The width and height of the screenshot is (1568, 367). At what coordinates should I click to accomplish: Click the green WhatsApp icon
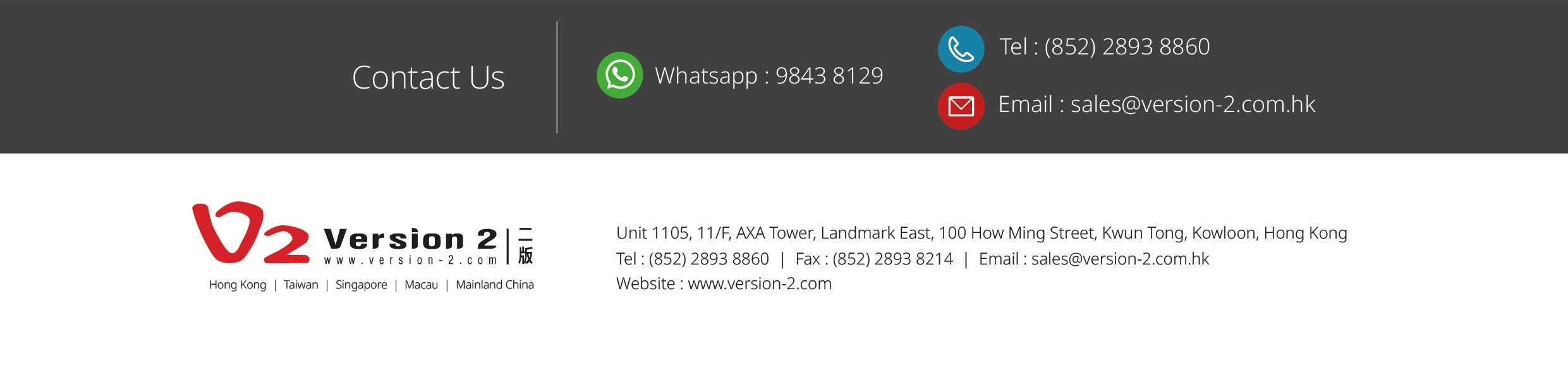(x=619, y=75)
